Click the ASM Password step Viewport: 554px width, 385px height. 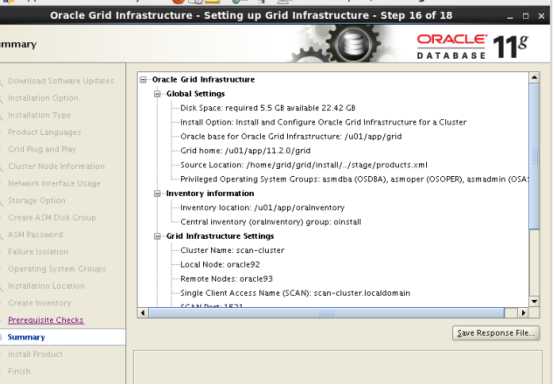click(35, 235)
